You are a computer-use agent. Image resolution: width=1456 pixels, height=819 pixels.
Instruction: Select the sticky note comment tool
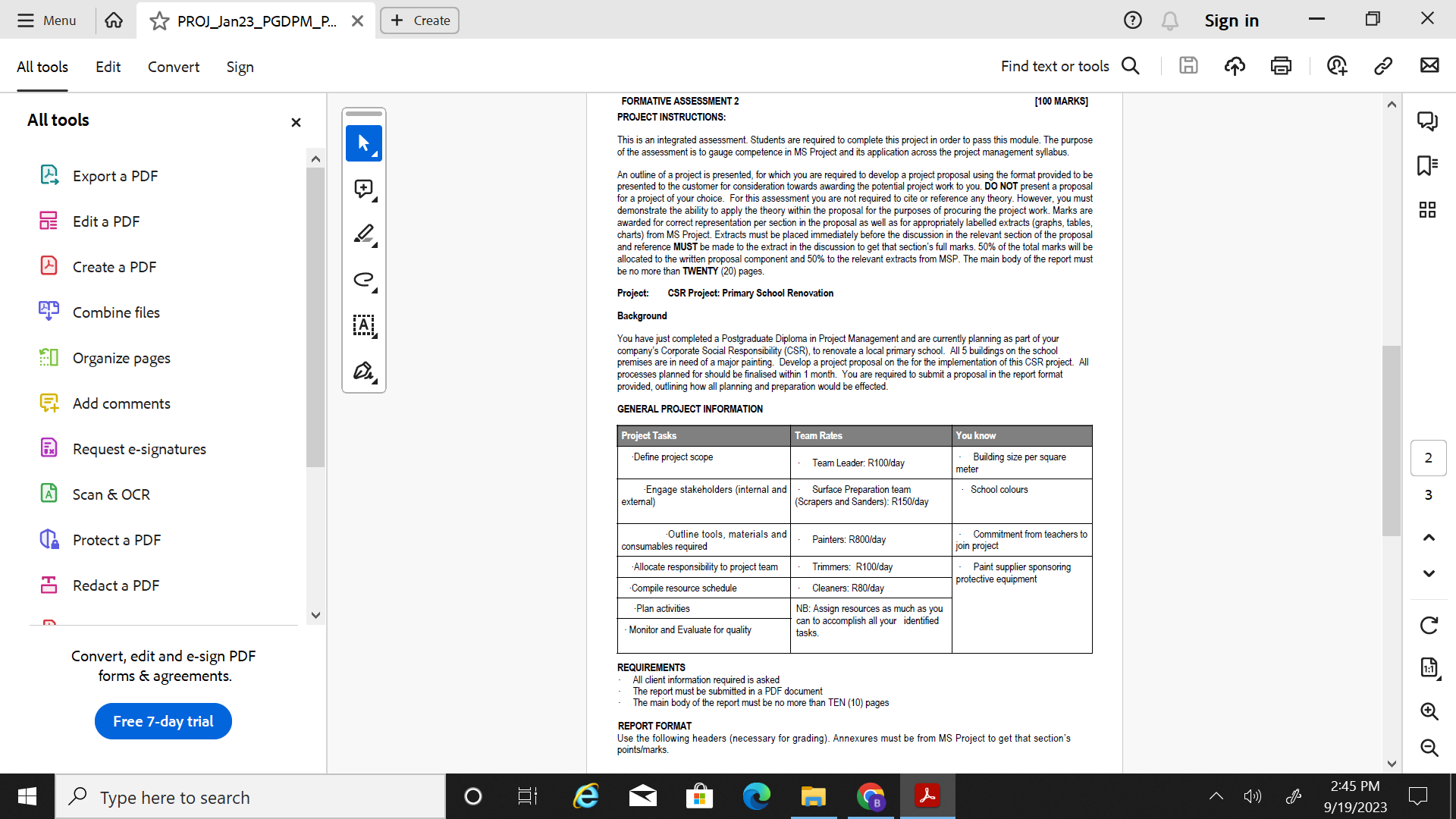click(363, 189)
